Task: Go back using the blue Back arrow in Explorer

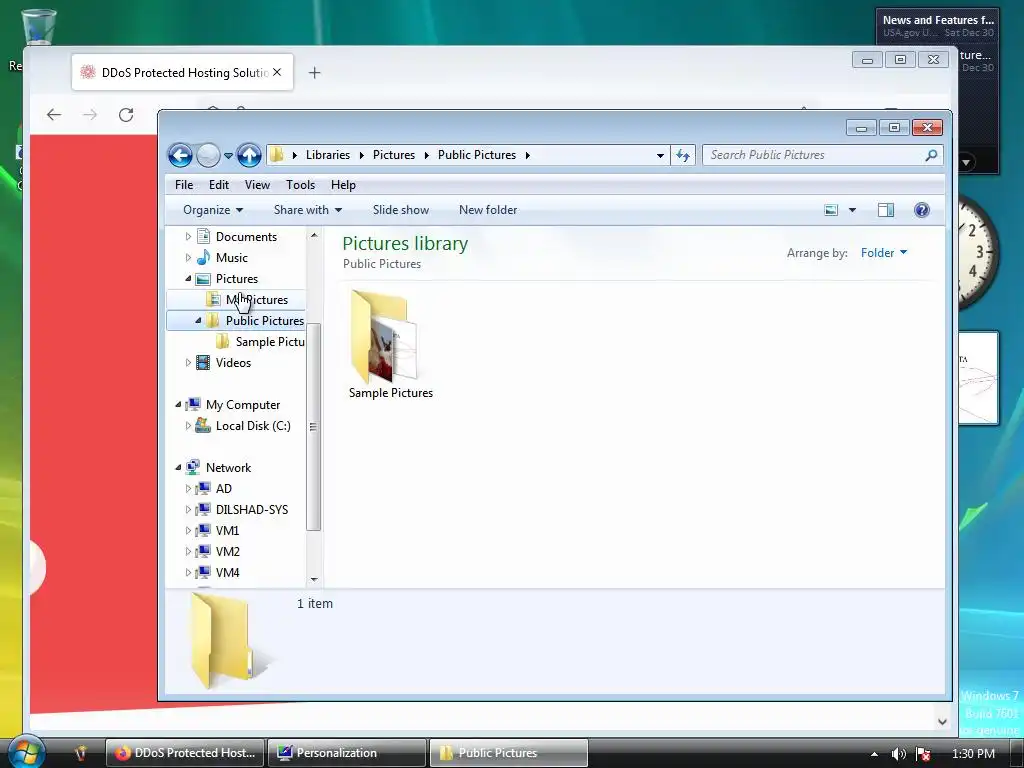Action: [x=180, y=155]
